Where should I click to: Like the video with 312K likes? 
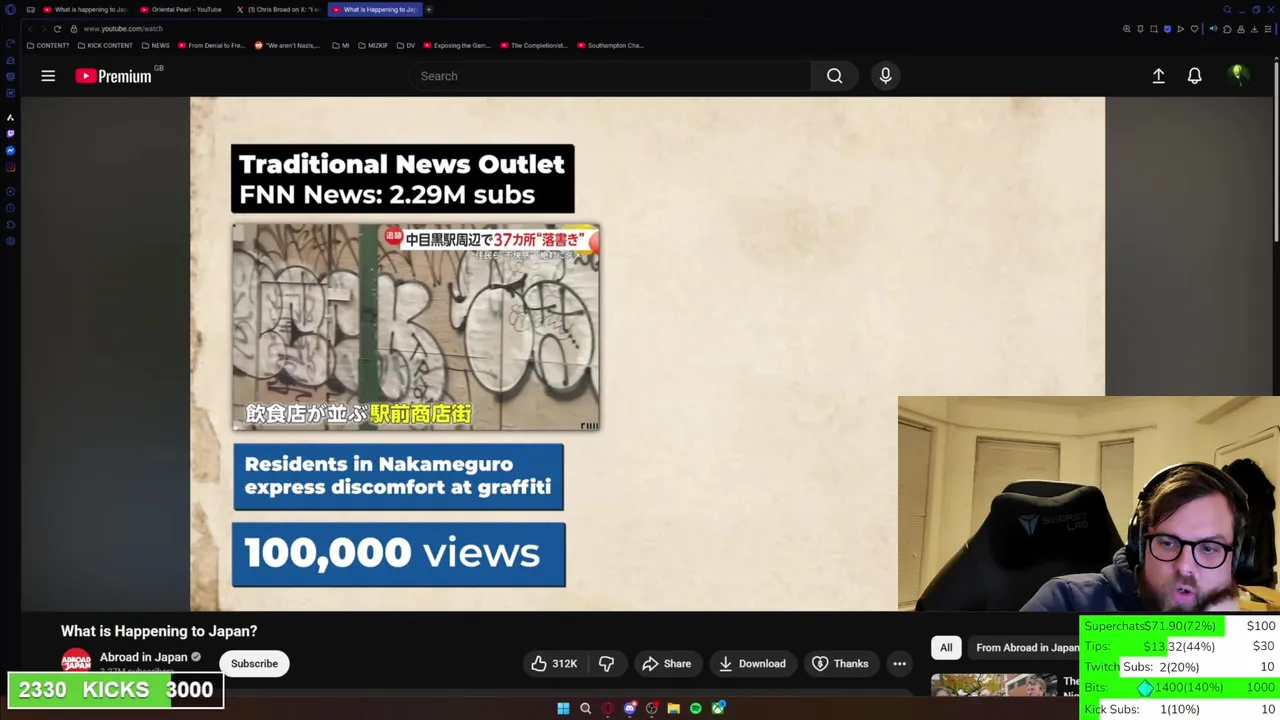pyautogui.click(x=554, y=664)
